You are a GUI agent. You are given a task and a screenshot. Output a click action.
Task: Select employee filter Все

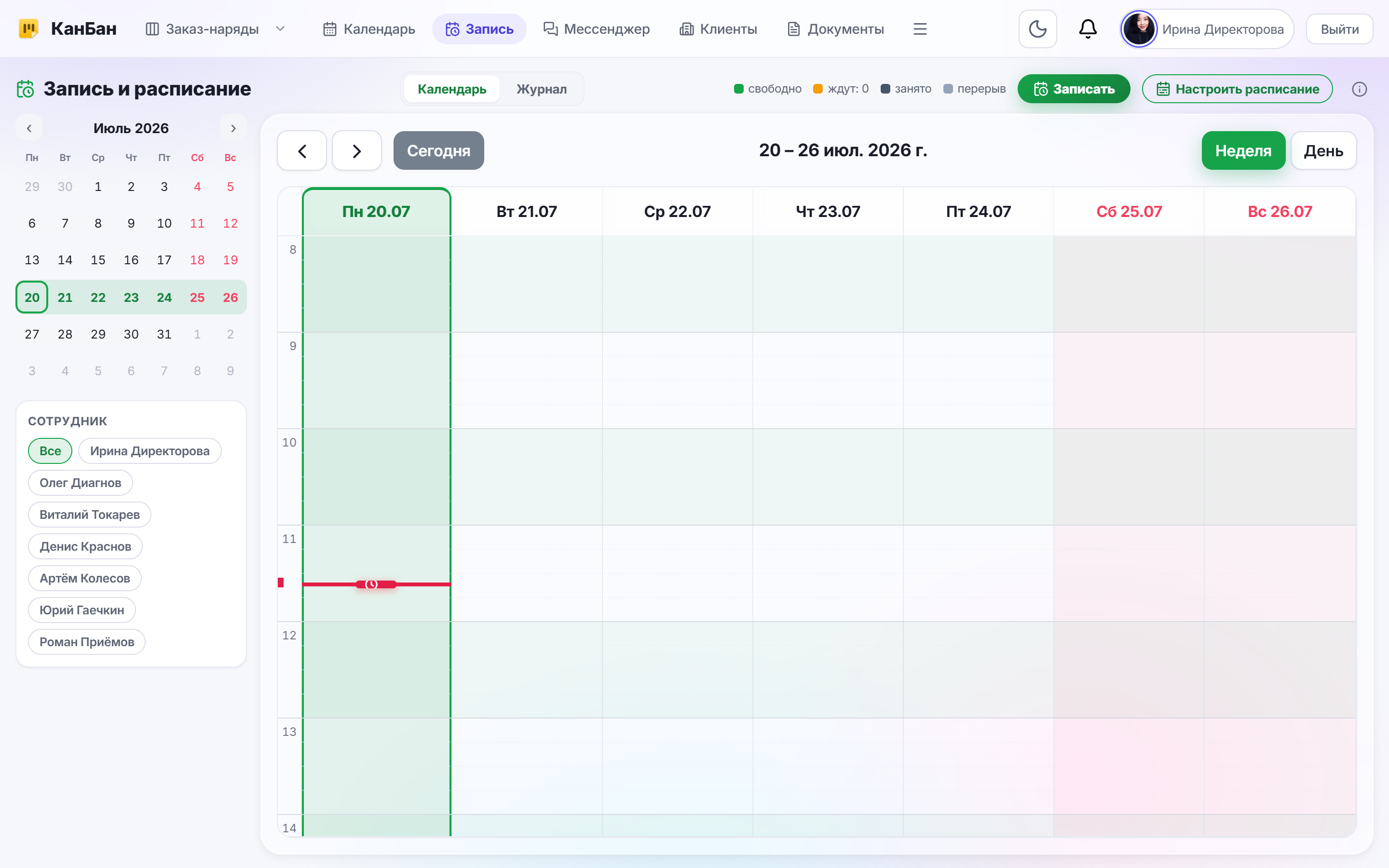tap(50, 451)
